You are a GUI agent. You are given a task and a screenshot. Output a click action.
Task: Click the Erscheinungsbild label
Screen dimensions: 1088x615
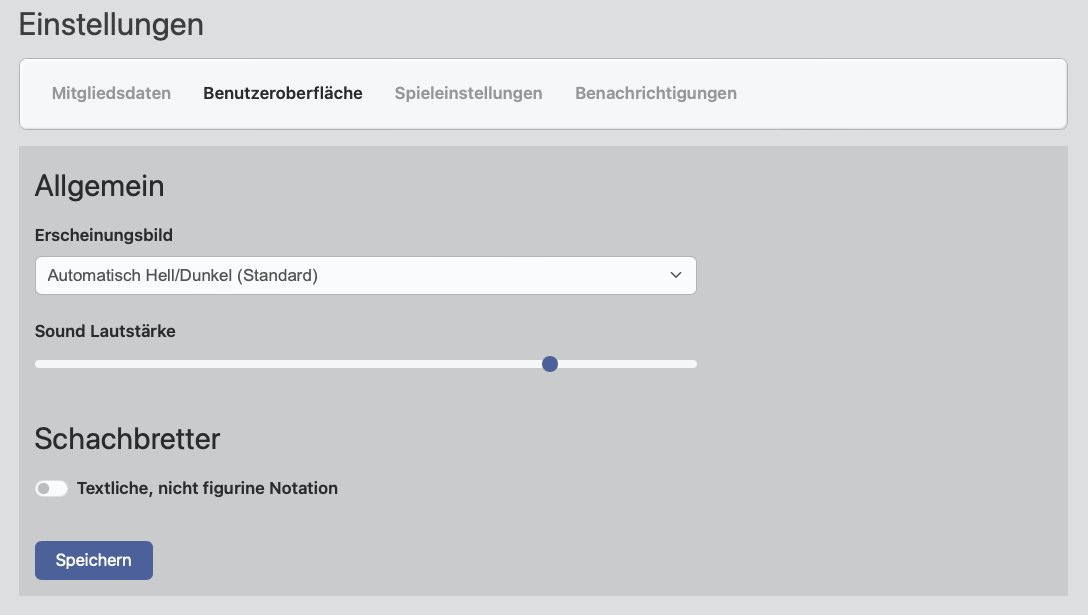pos(104,235)
